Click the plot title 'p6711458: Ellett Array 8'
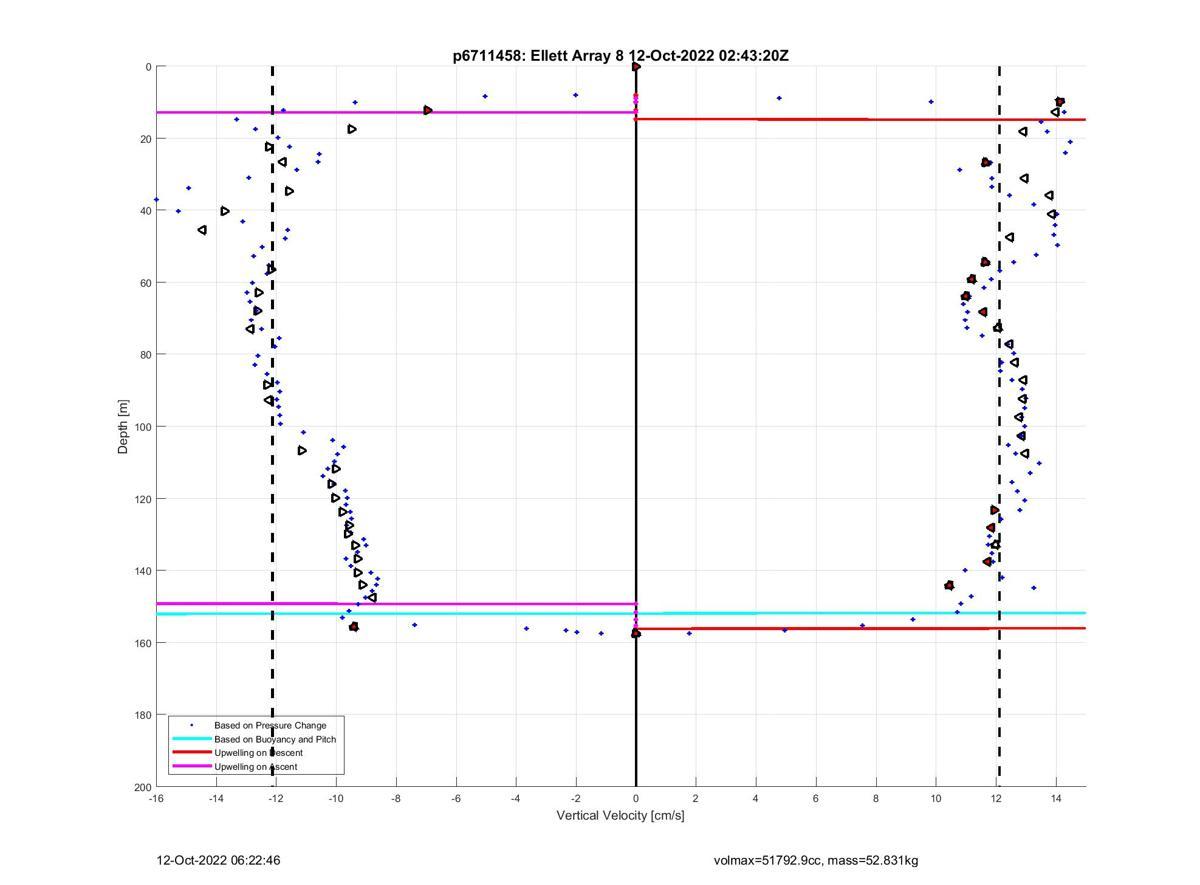This screenshot has height=885, width=1200. [539, 56]
